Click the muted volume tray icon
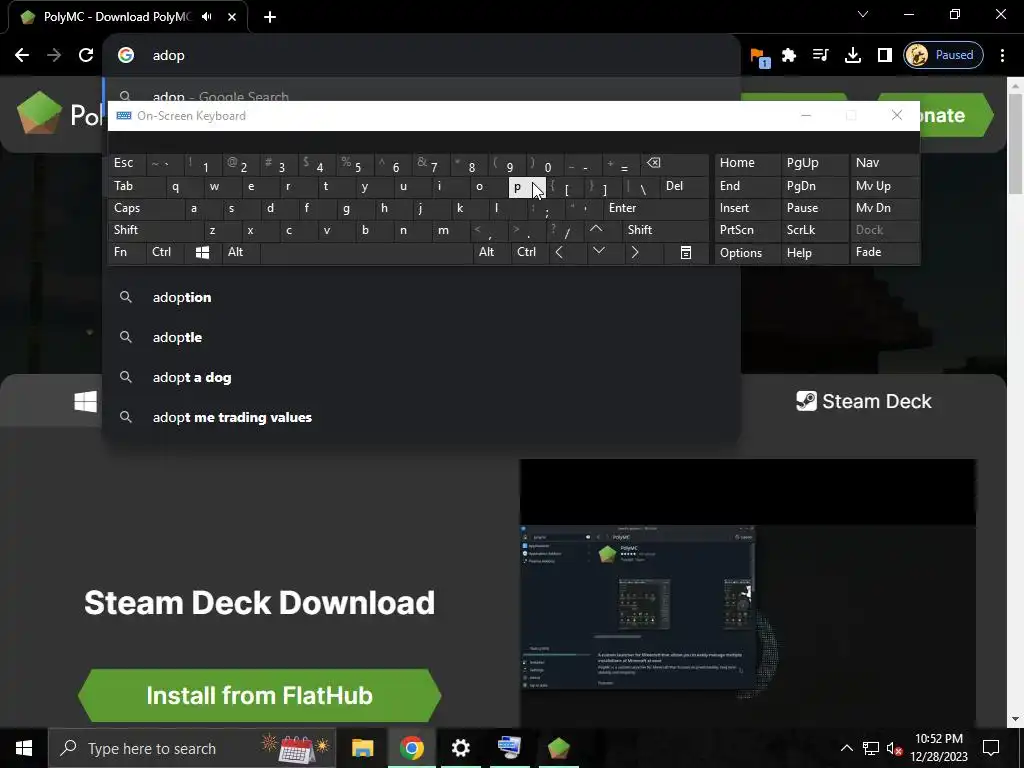Screen dimensions: 1024x768 tap(895, 748)
